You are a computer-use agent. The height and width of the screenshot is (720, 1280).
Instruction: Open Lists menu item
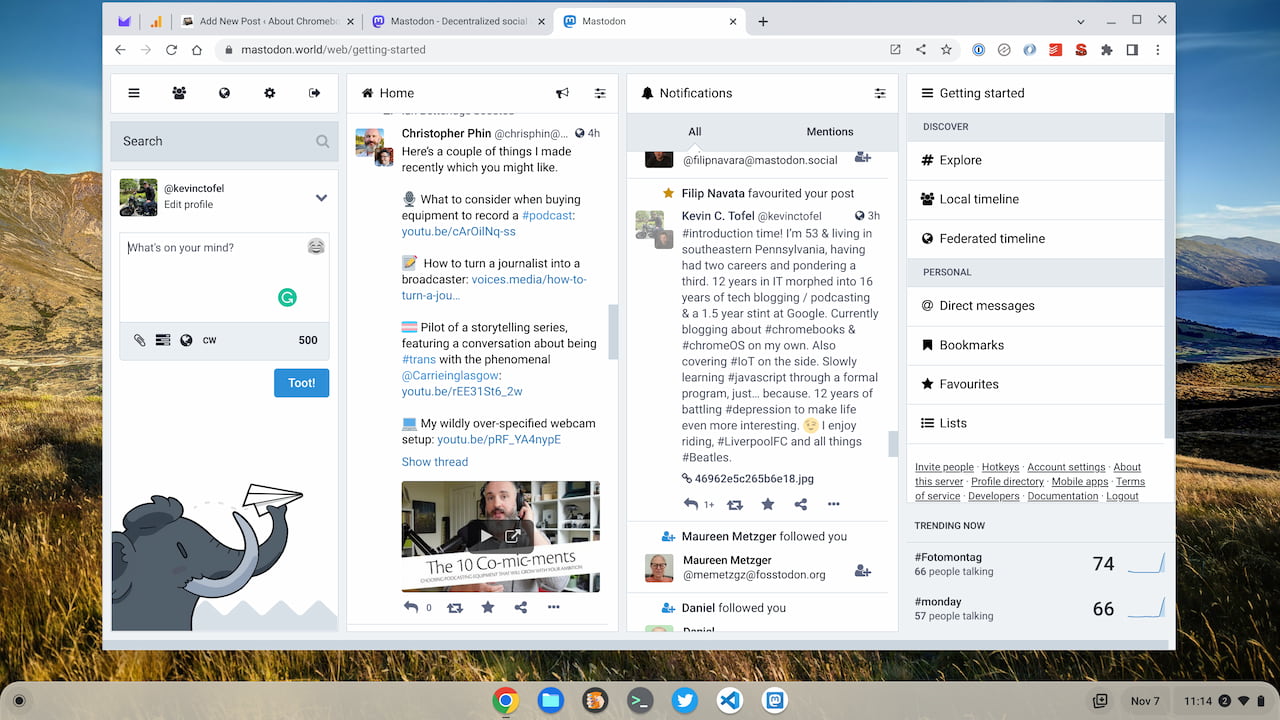(1036, 423)
